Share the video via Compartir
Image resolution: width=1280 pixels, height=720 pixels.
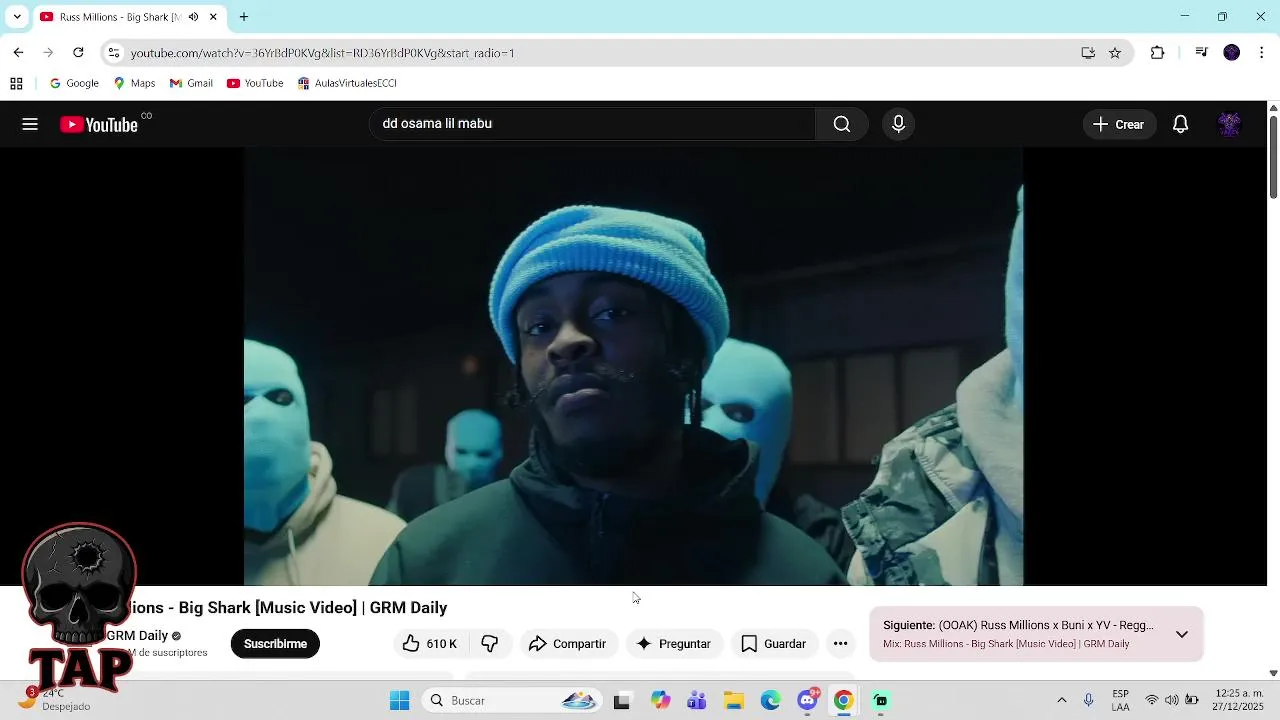click(567, 644)
